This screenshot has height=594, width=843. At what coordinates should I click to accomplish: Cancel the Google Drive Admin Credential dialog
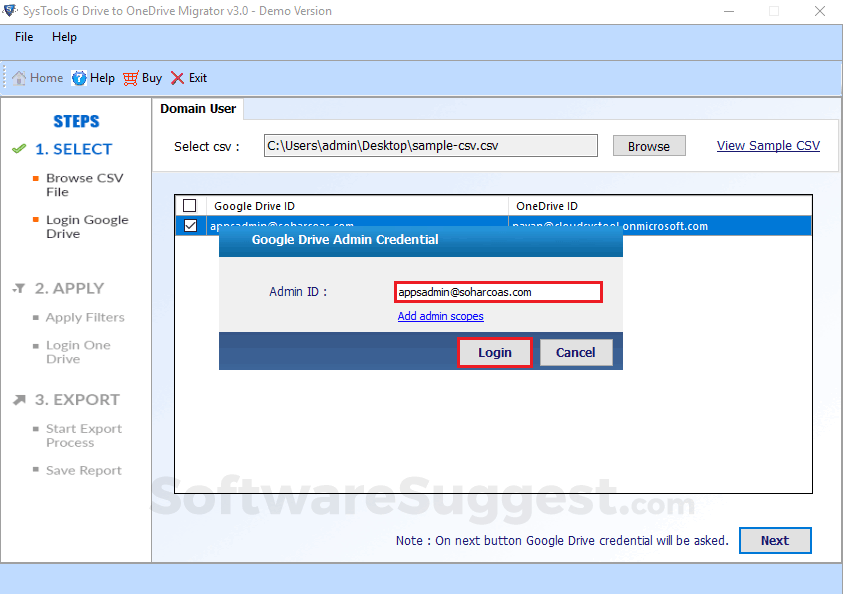(x=576, y=353)
